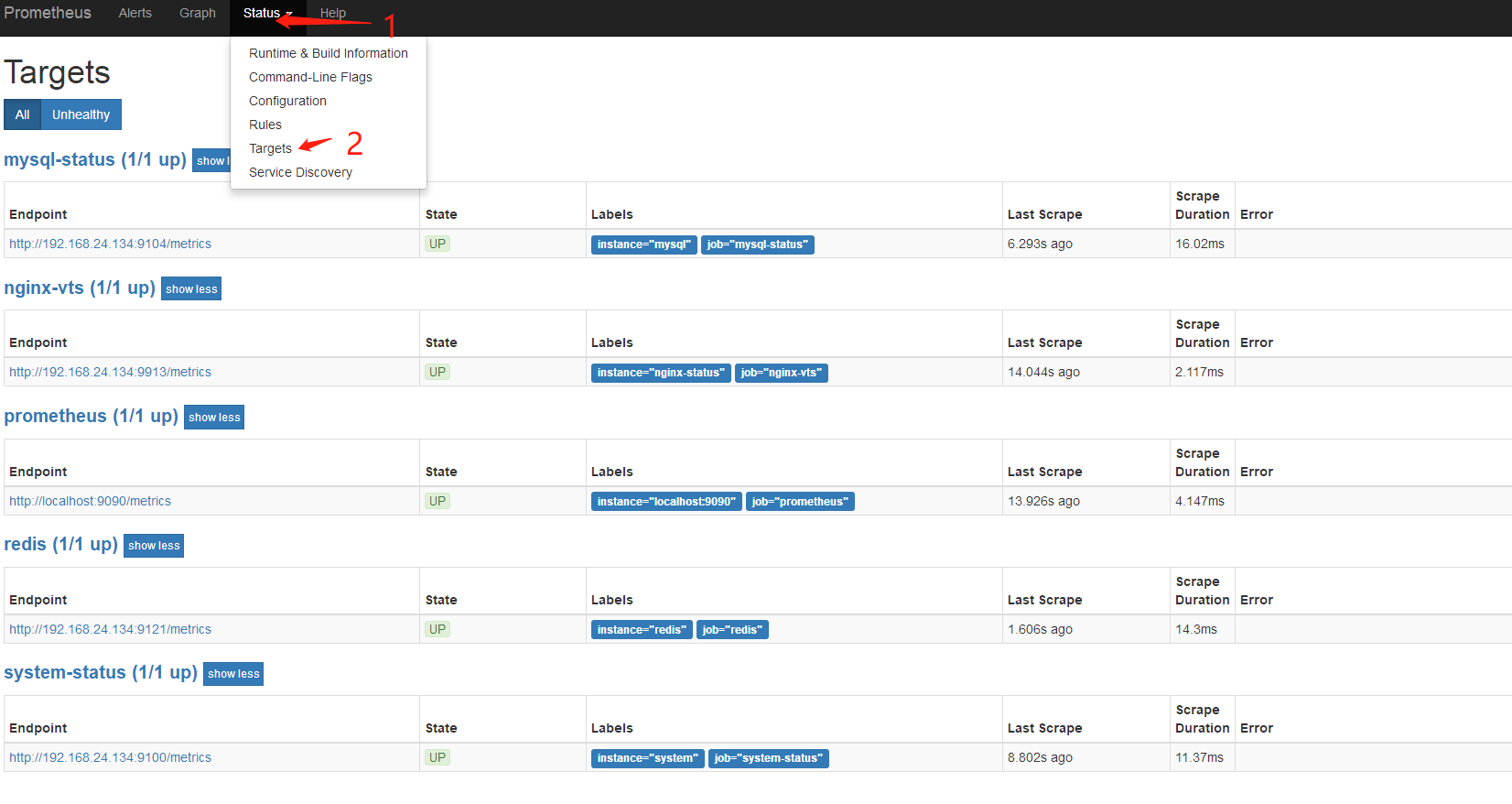Viewport: 1512px width, 804px height.
Task: Click label instance="mysql"
Action: pos(644,244)
